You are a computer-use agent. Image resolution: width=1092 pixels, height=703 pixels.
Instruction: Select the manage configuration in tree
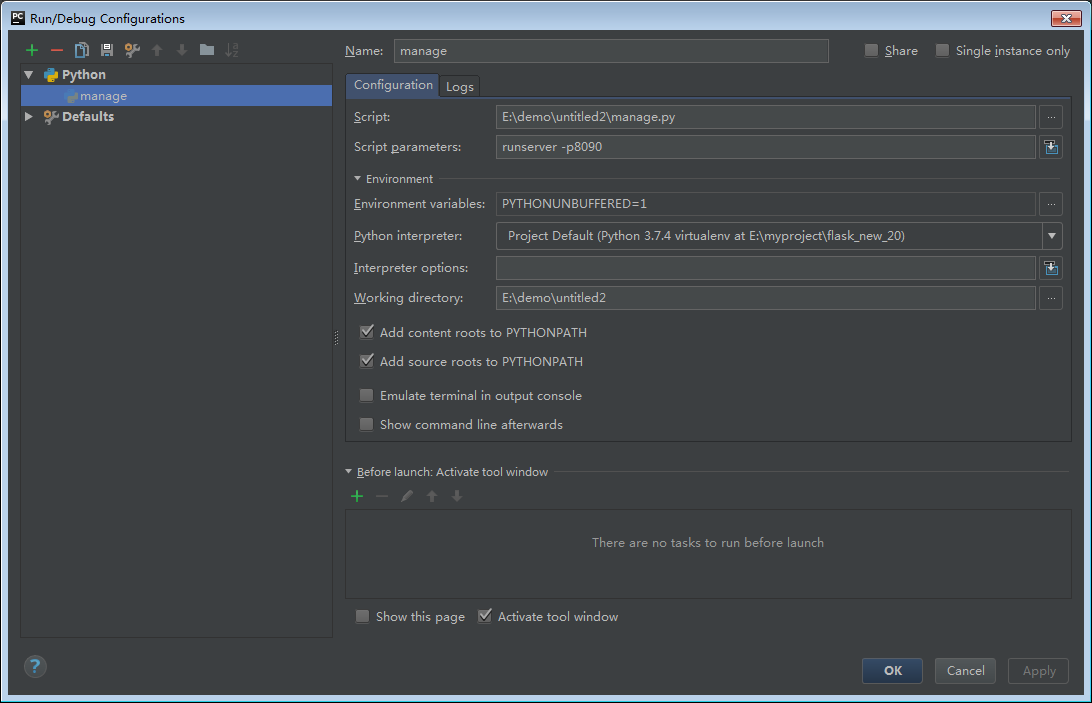[103, 96]
